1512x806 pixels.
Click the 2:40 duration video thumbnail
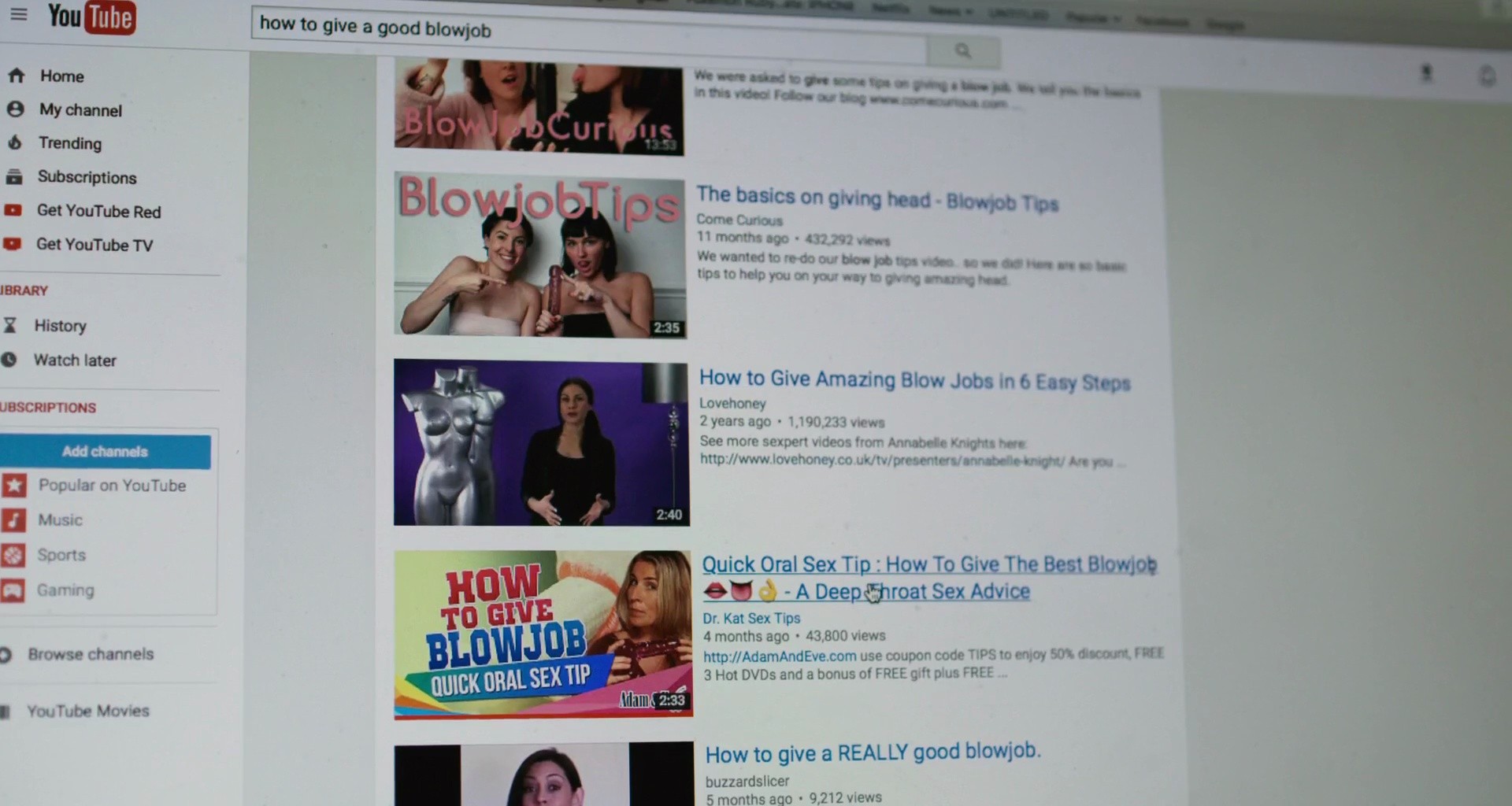click(x=542, y=442)
